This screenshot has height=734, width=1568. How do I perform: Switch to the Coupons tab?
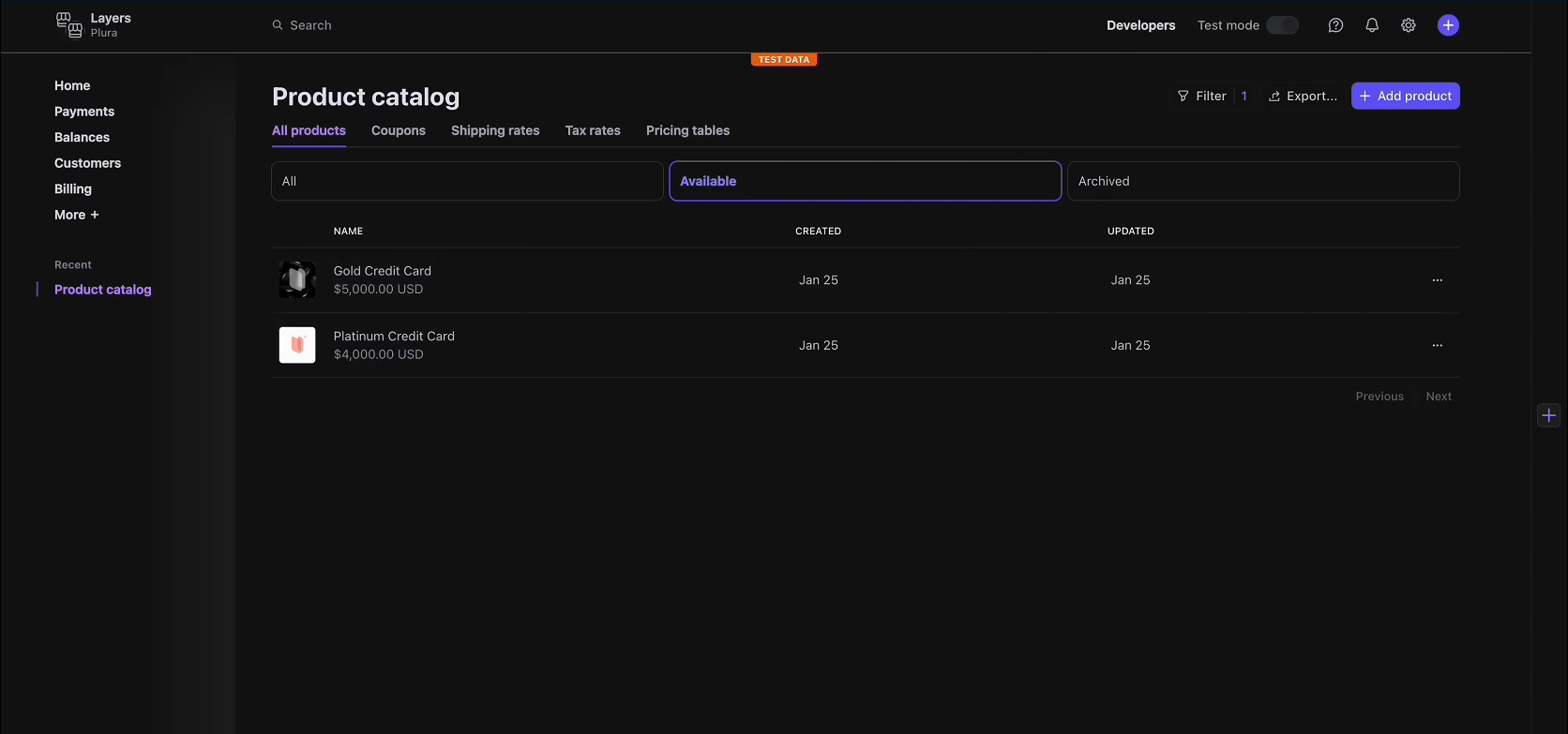click(x=399, y=130)
